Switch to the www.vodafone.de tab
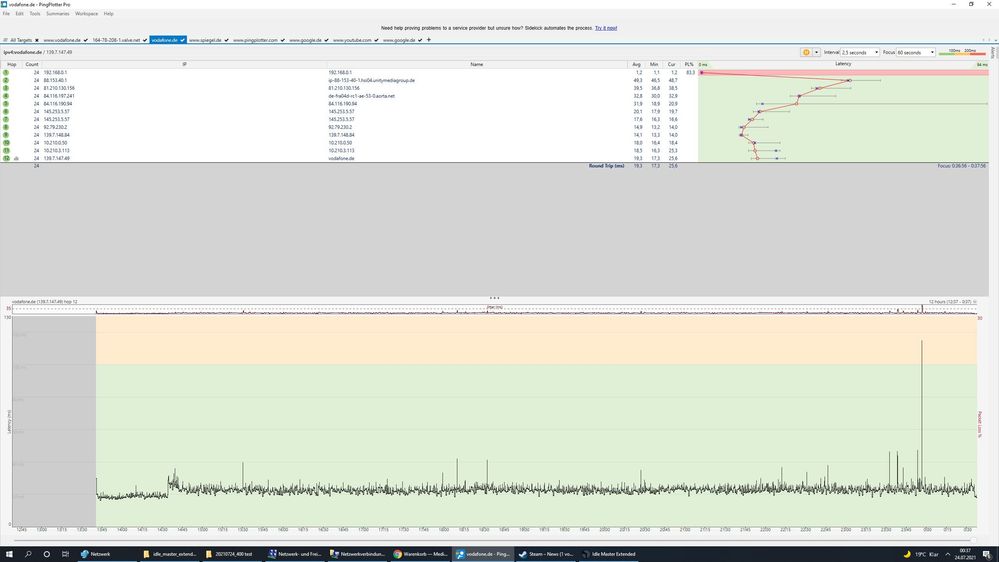 click(62, 40)
